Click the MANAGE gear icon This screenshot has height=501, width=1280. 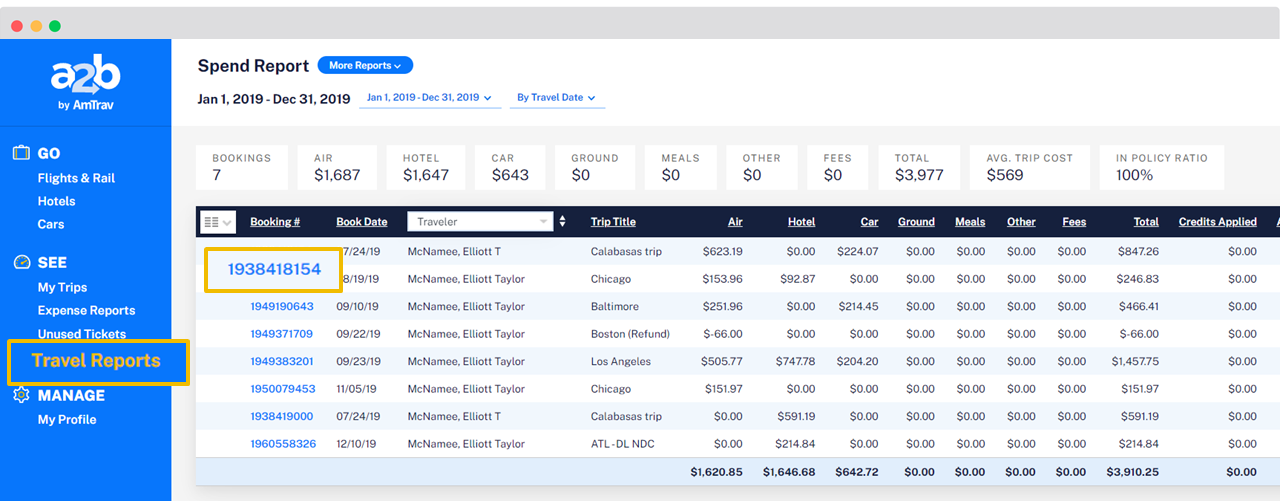click(21, 395)
